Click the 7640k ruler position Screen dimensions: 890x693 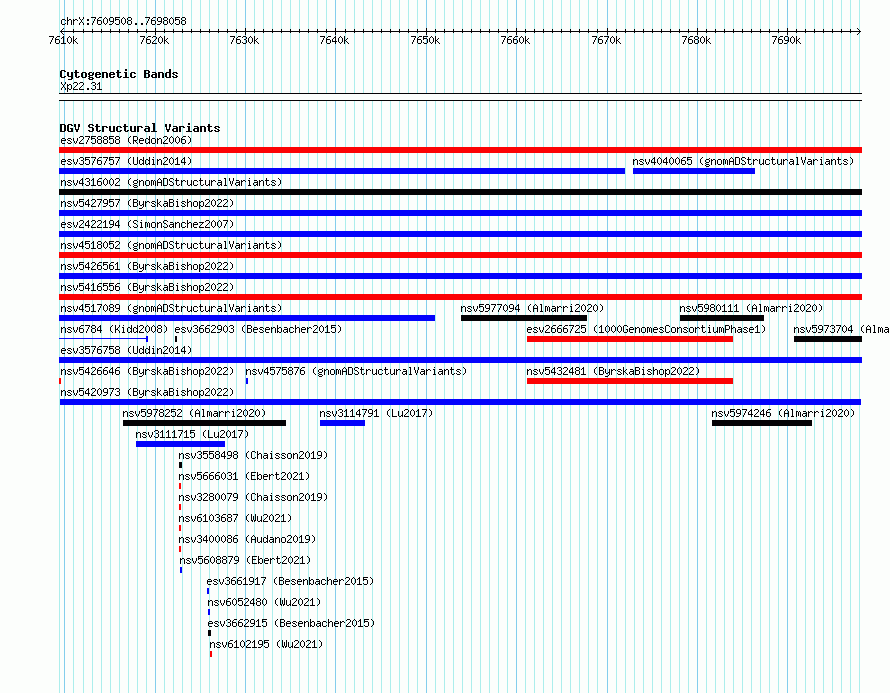[x=334, y=40]
